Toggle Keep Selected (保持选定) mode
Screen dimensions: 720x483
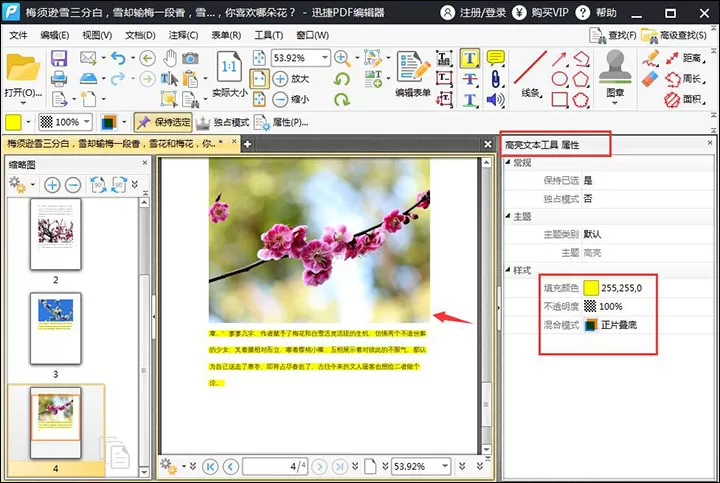tap(163, 122)
